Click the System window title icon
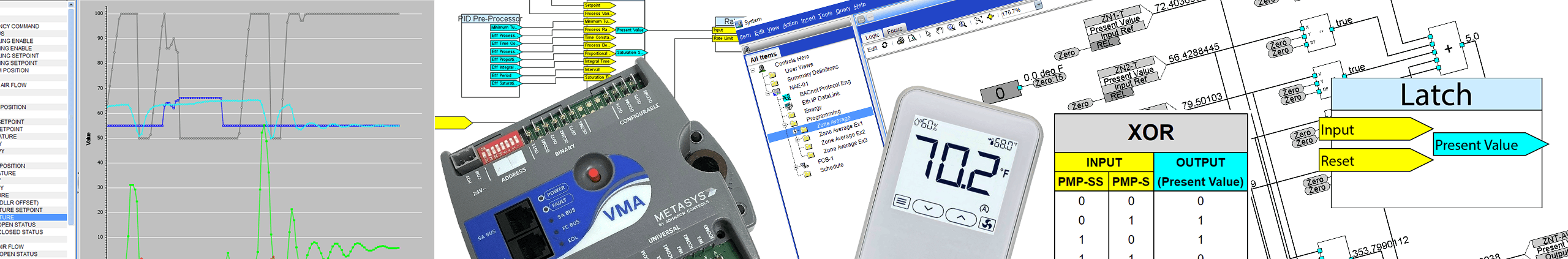Viewport: 1568px width, 259px height. pos(739,24)
